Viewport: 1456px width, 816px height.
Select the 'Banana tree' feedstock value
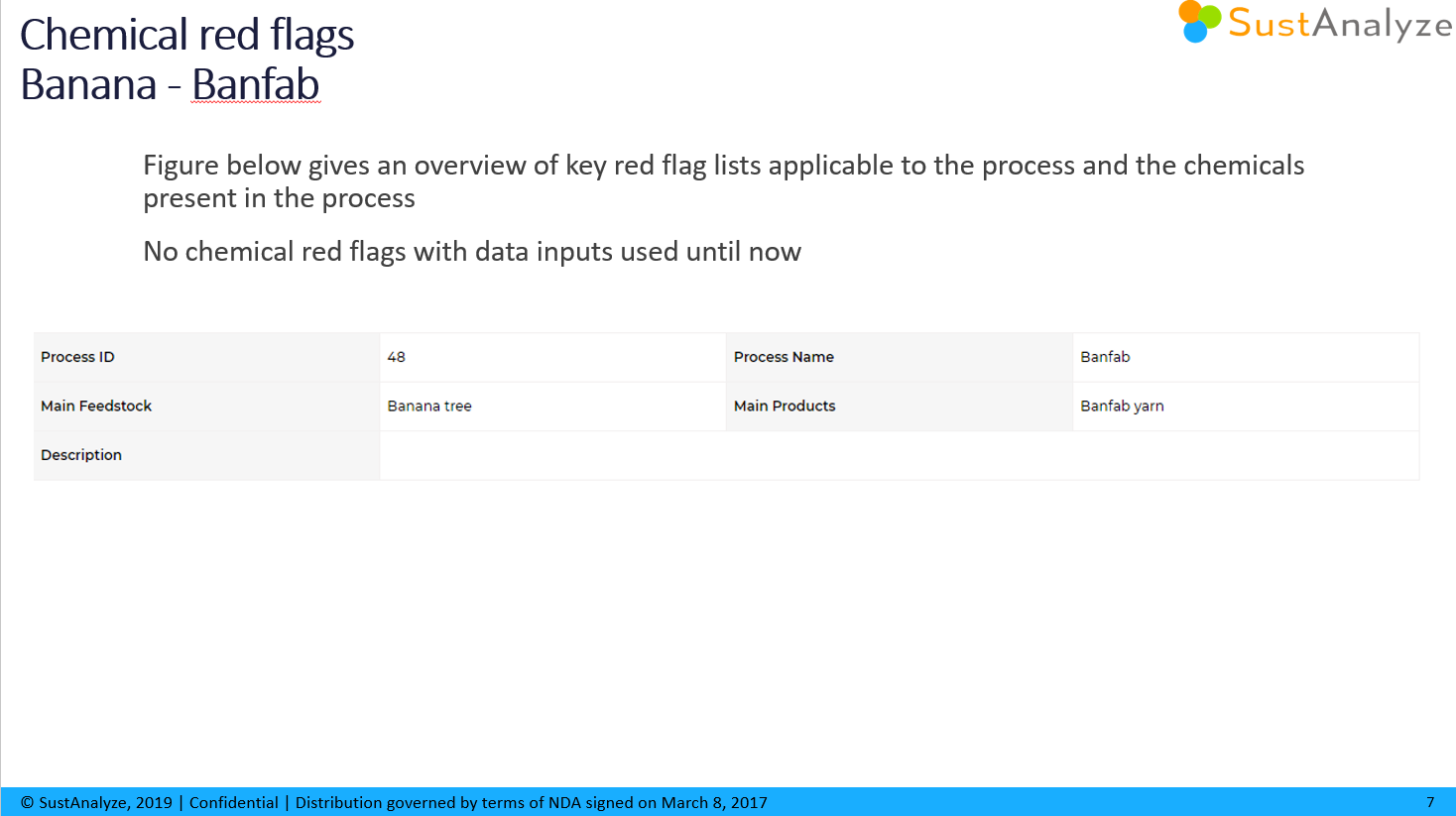429,406
